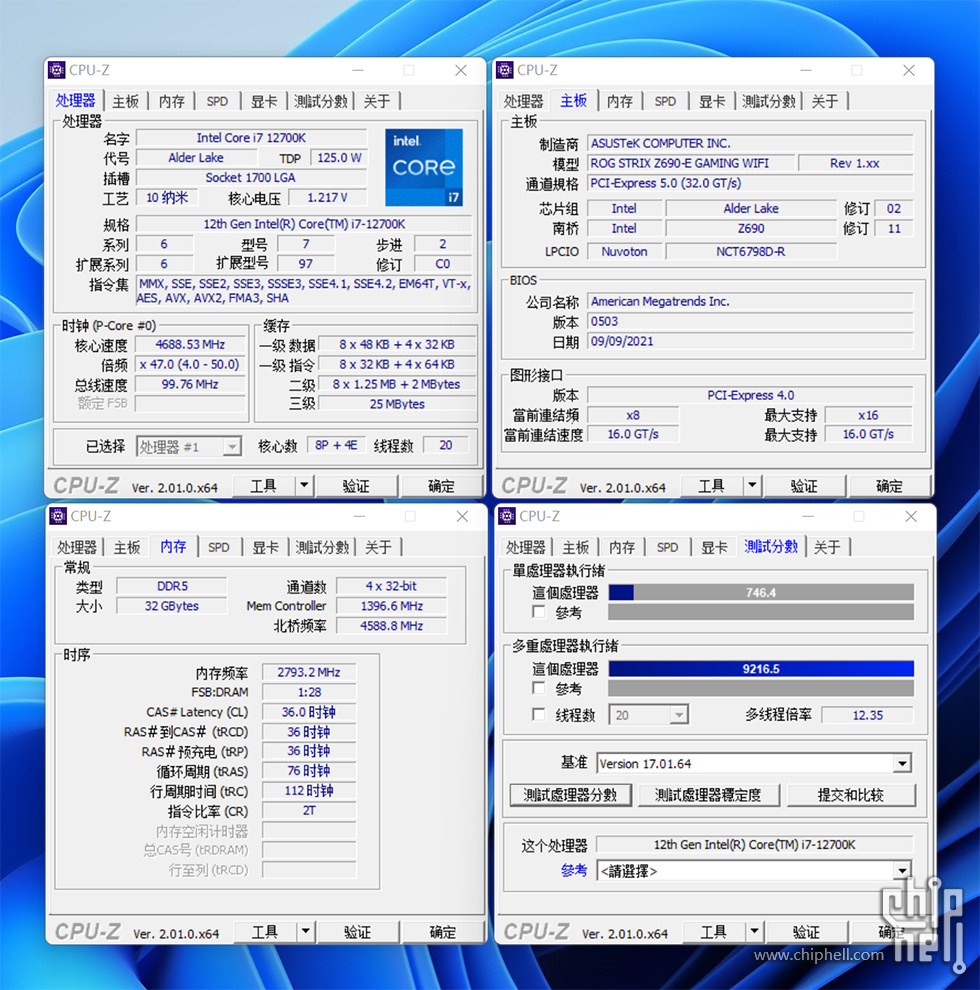Screen dimensions: 980x990
Task: Click 验证 button in processor window
Action: 356,486
